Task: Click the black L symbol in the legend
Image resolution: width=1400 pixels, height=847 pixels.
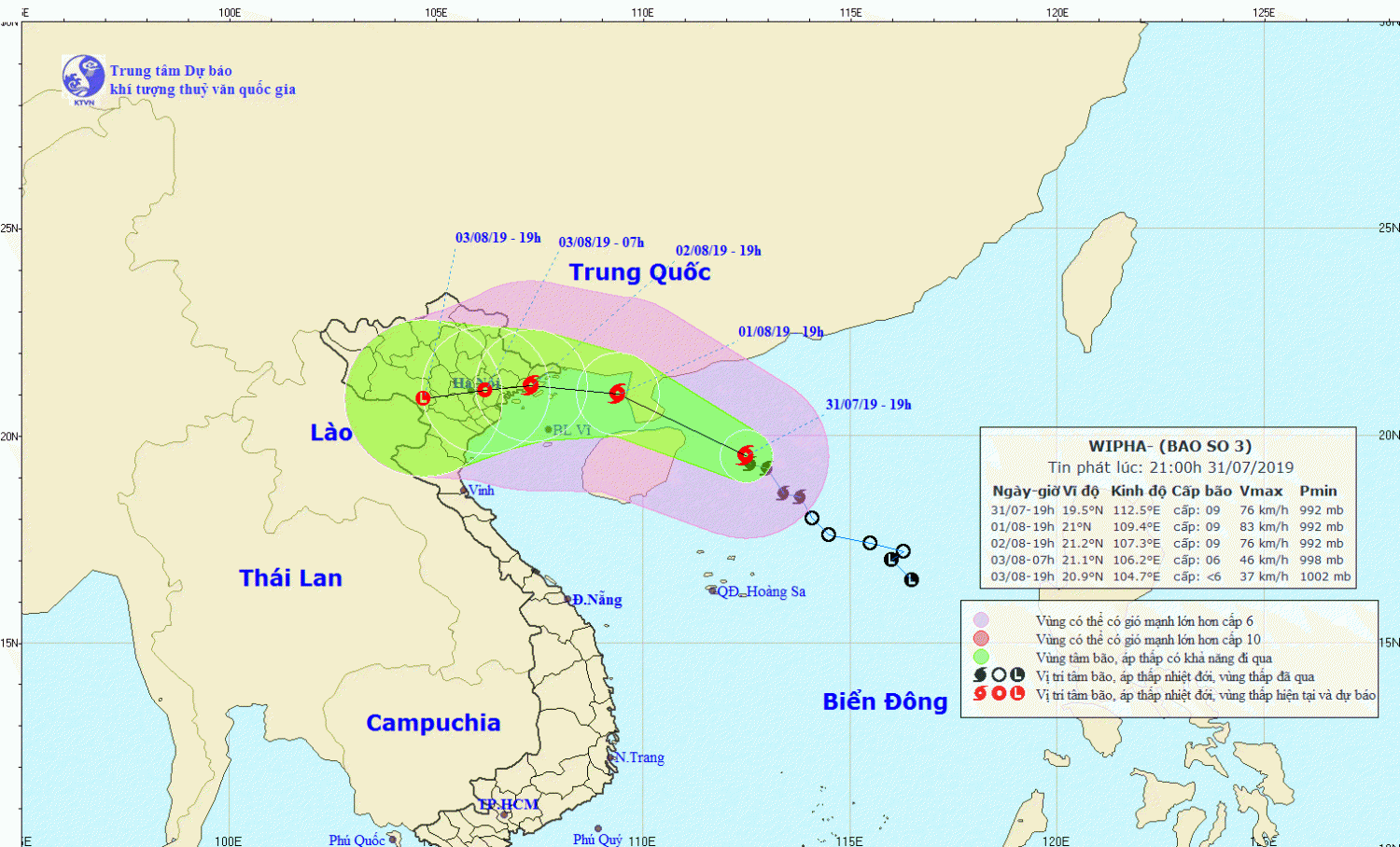Action: (1017, 674)
